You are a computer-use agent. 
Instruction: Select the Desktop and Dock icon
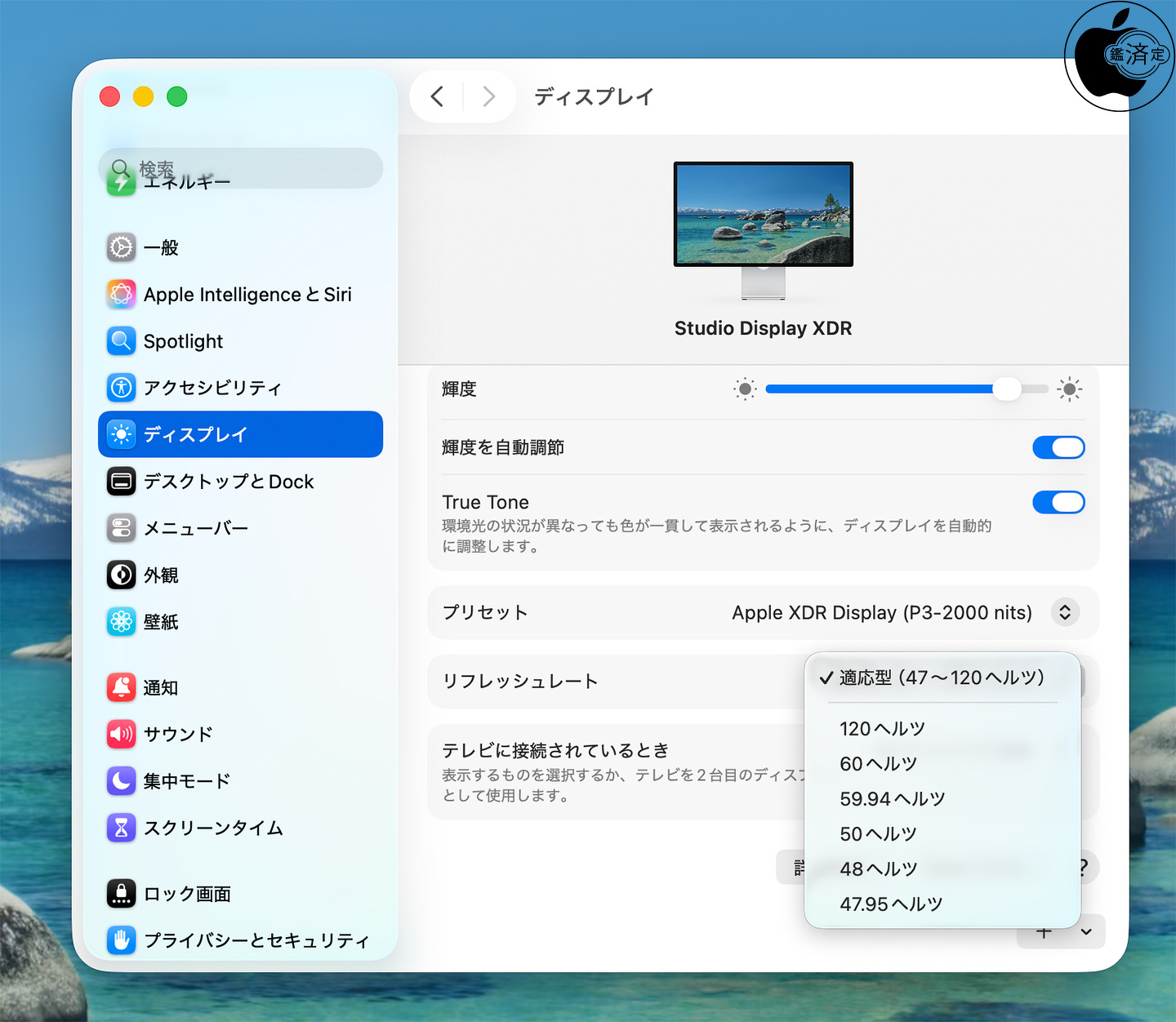click(122, 482)
